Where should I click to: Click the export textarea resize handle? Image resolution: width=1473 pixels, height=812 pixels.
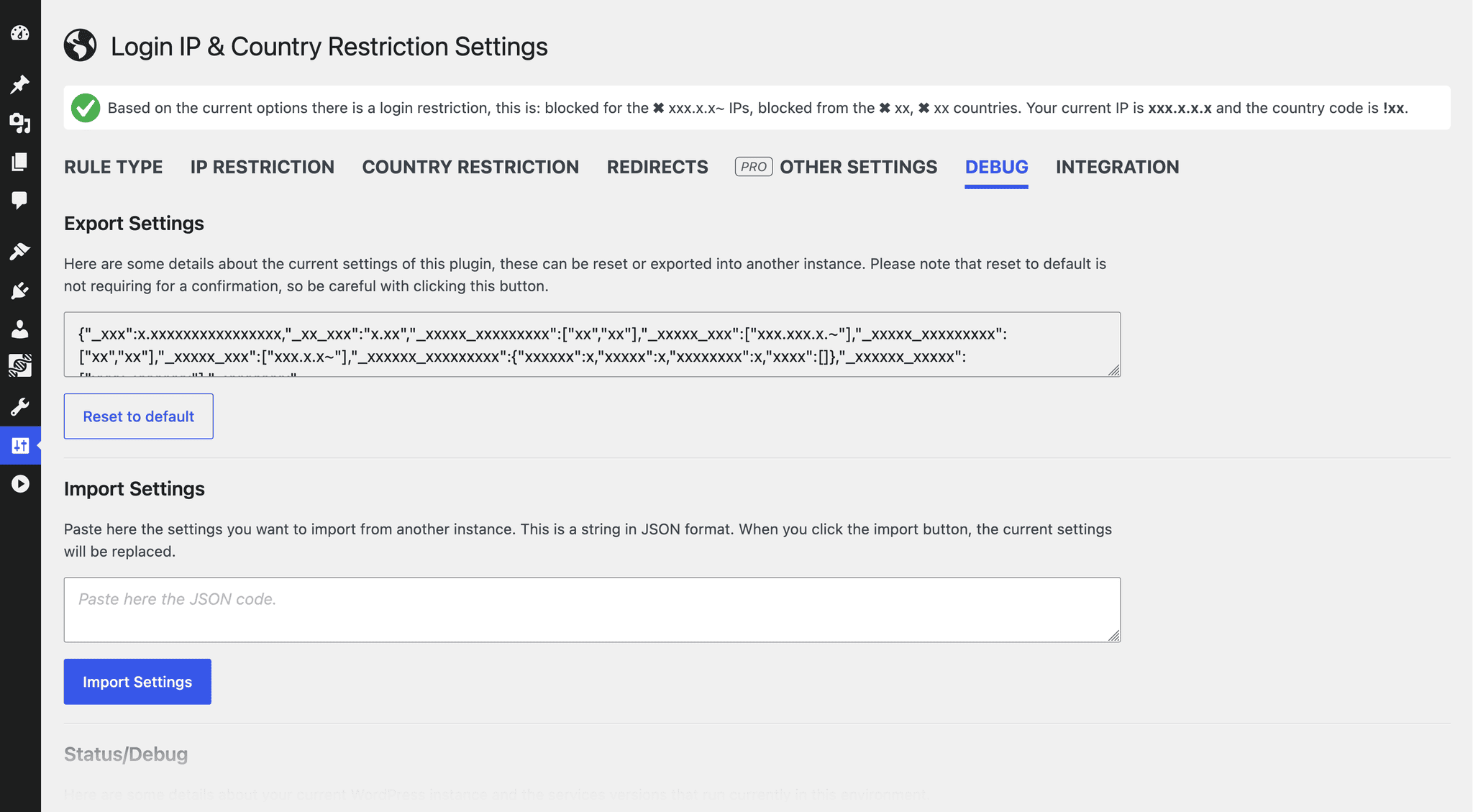click(x=1114, y=370)
